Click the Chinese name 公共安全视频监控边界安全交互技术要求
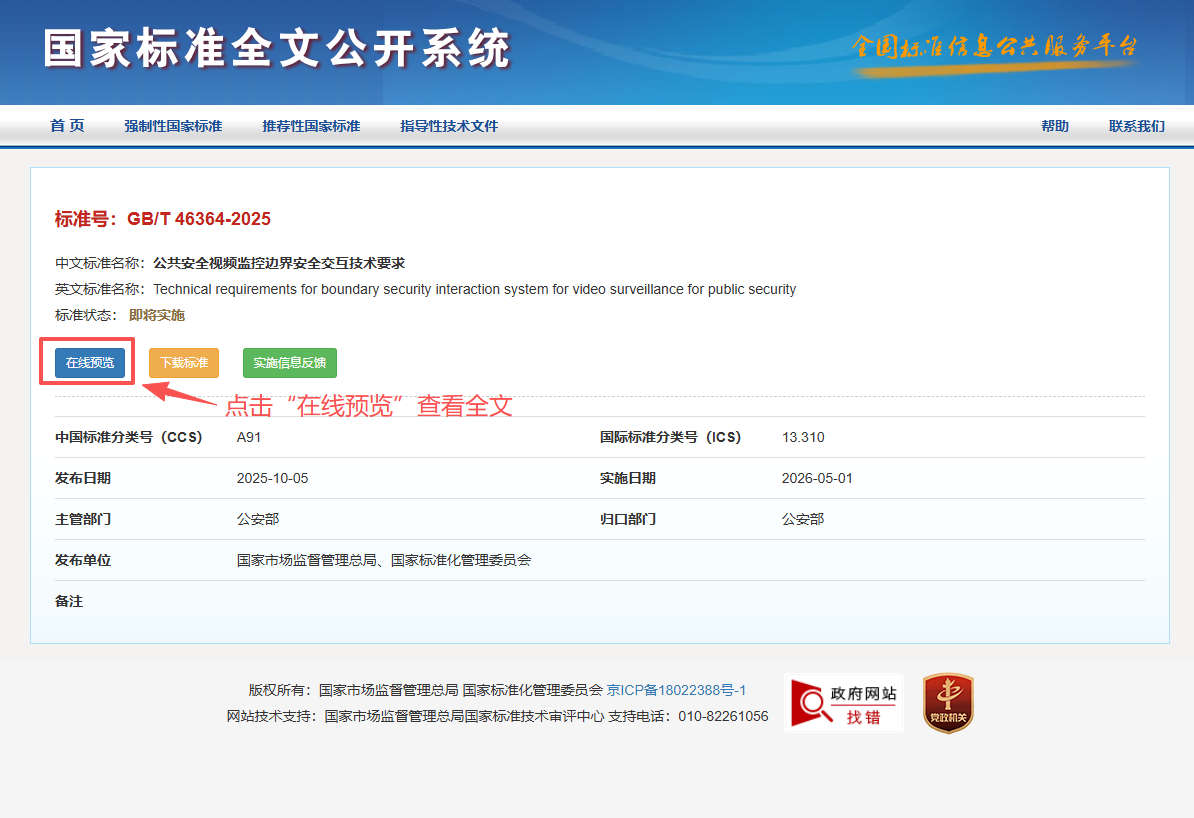The image size is (1194, 818). (279, 263)
